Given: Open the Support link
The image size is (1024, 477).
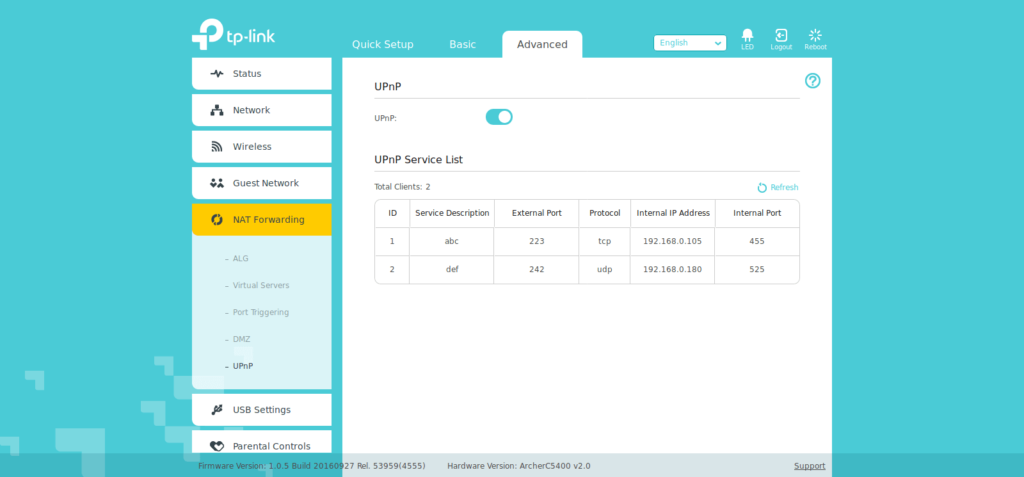Looking at the screenshot, I should (x=809, y=466).
